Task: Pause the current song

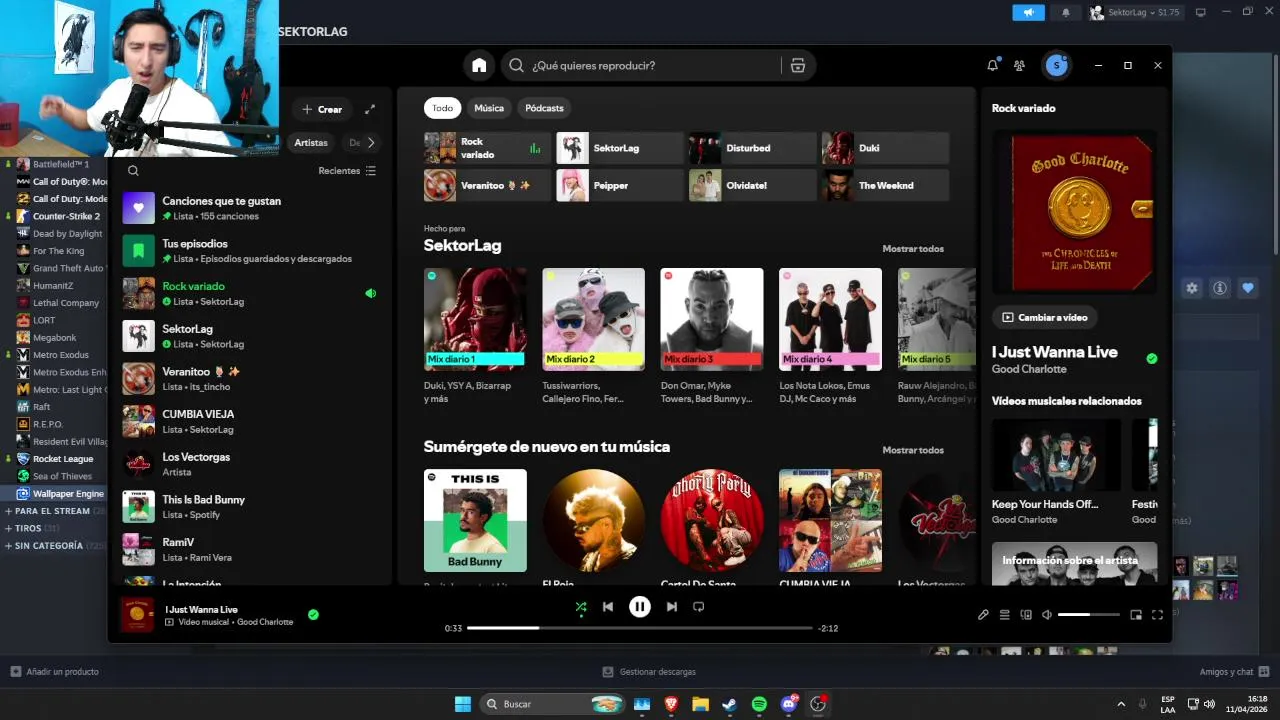Action: 640,606
